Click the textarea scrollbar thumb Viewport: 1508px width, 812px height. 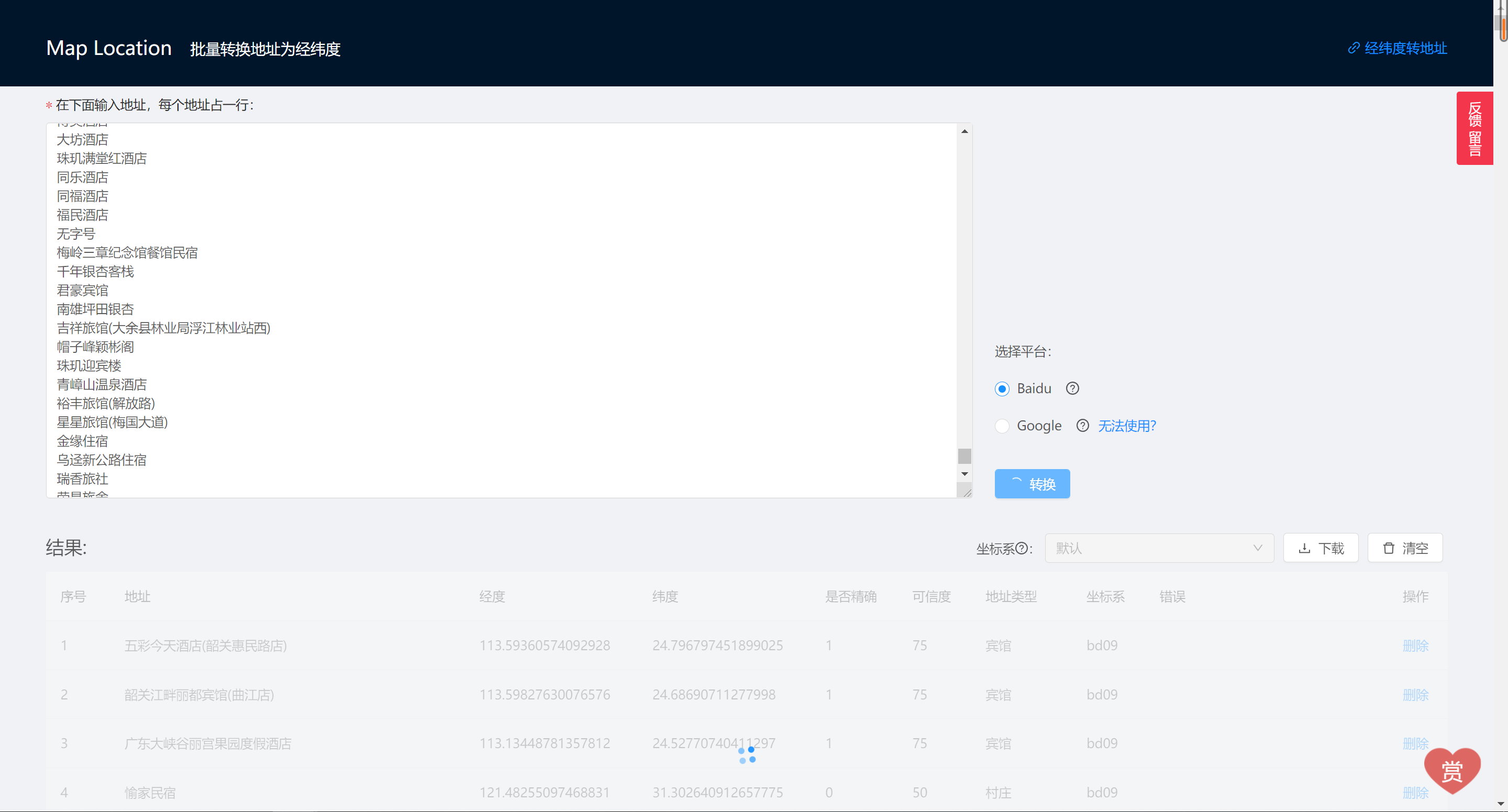[964, 455]
